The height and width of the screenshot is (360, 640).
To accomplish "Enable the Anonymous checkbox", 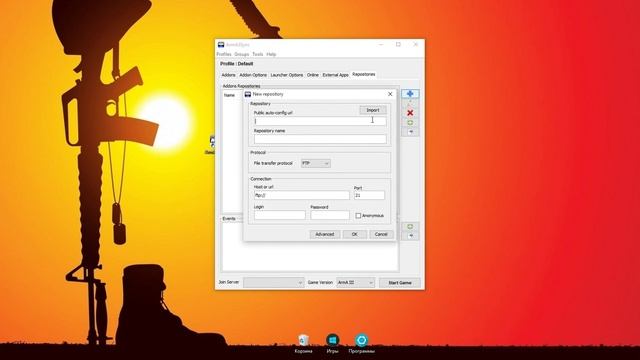I will 358,216.
